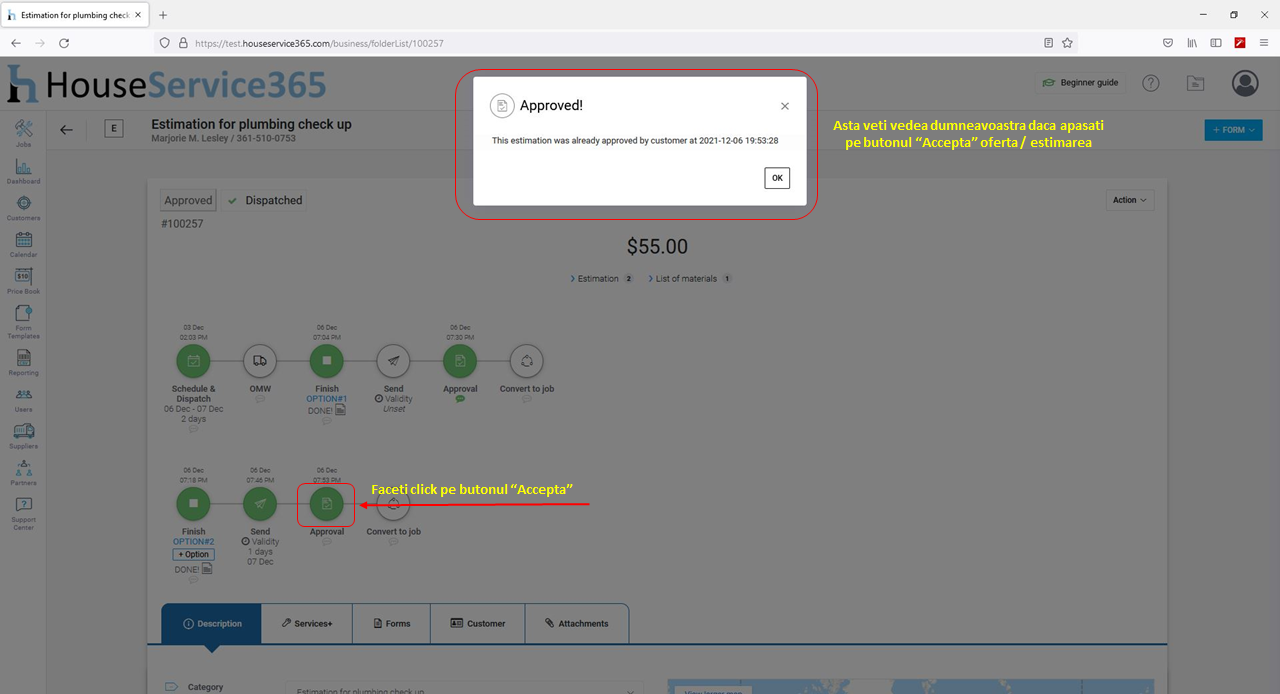Click the OMW truck step circle
Image resolution: width=1280 pixels, height=694 pixels.
click(260, 361)
